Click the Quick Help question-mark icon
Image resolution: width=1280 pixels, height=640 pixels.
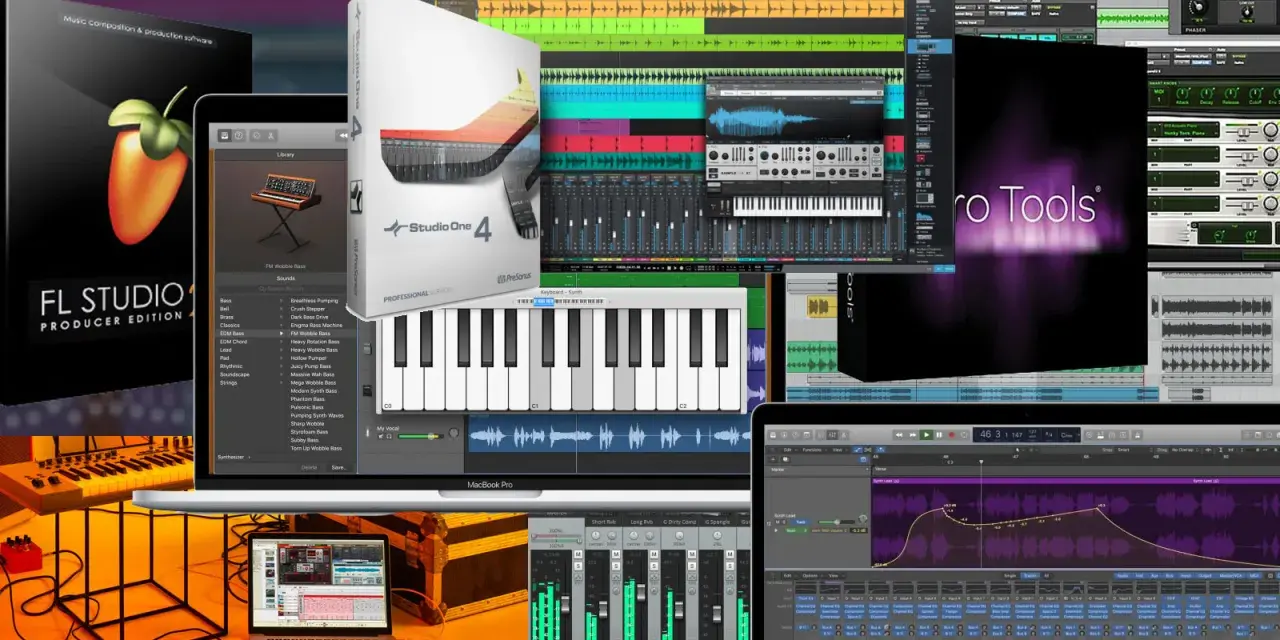point(240,135)
